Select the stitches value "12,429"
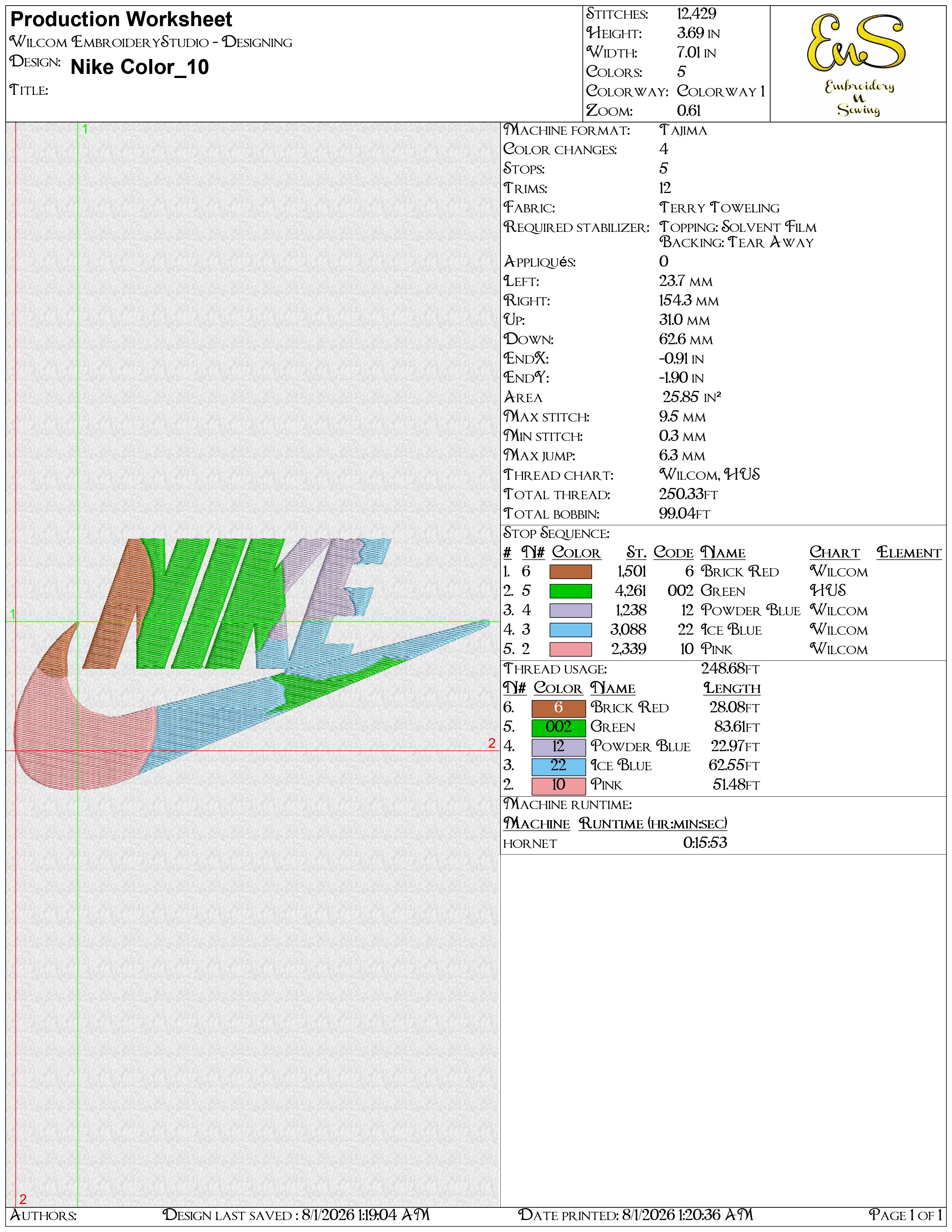The image size is (952, 1232). (x=697, y=14)
